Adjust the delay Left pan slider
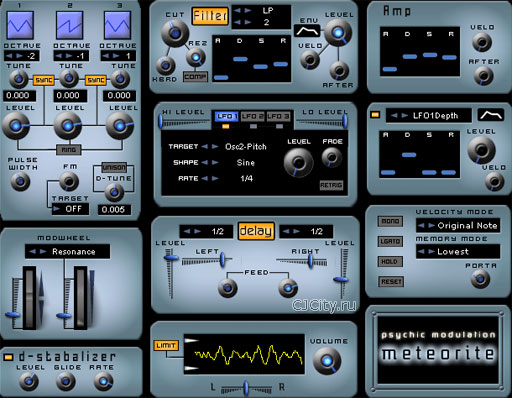 click(x=223, y=260)
